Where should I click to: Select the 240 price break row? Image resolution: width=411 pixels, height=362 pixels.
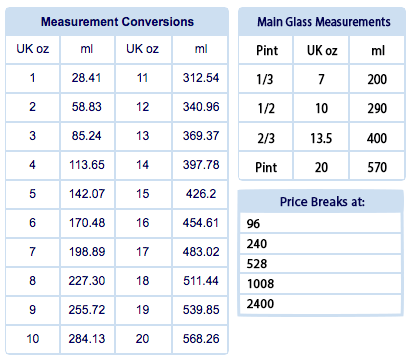pos(320,244)
